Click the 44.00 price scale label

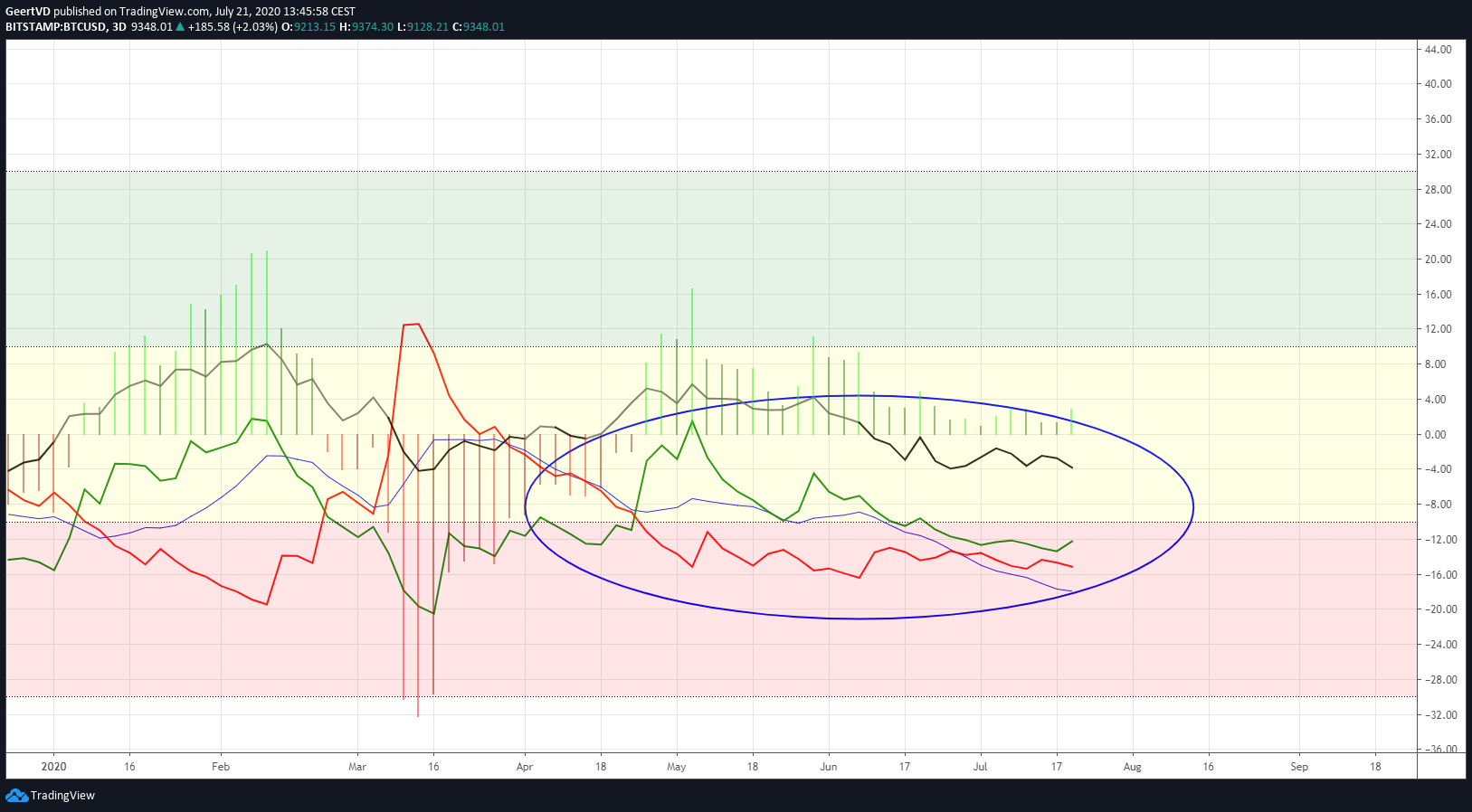1439,50
